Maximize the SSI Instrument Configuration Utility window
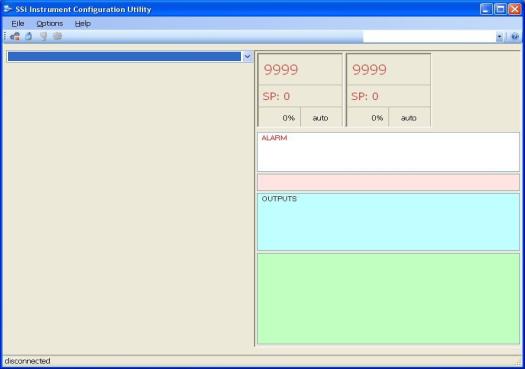The image size is (525, 369). tap(500, 9)
